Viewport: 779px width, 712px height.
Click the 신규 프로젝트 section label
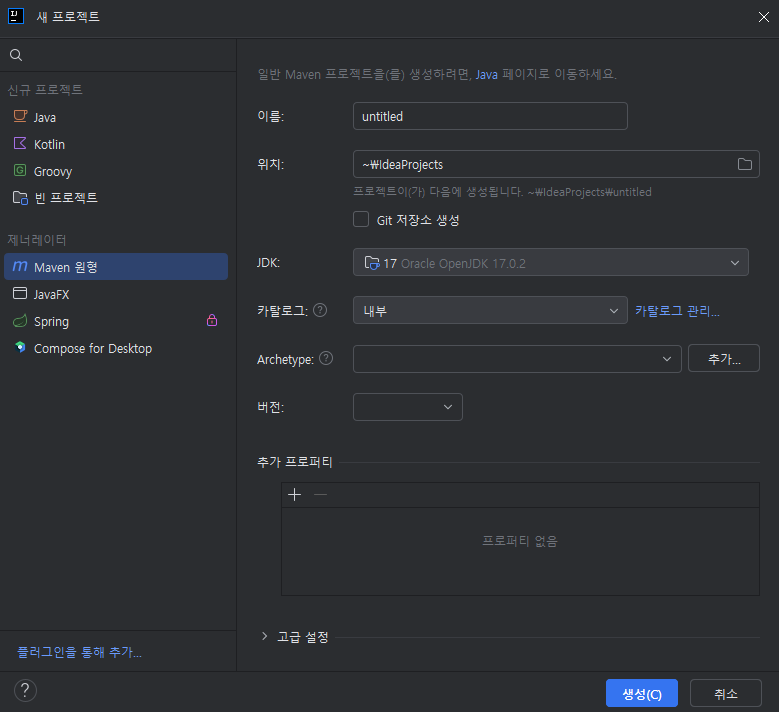point(45,90)
